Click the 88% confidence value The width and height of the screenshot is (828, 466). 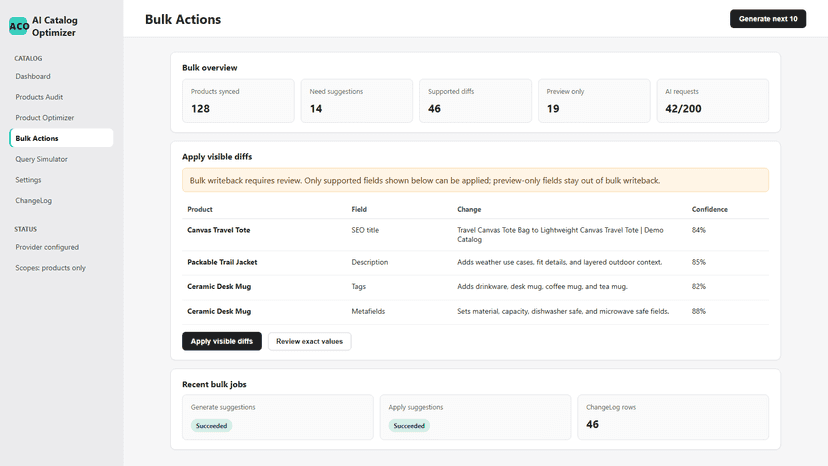699,311
